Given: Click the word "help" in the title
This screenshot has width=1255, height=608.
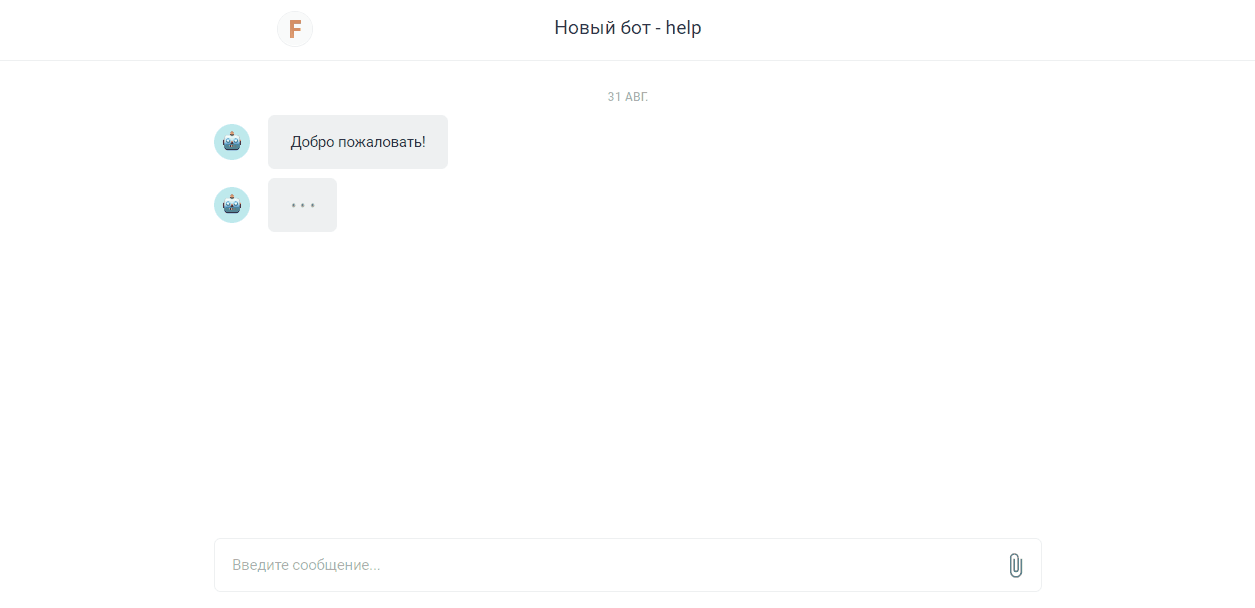Looking at the screenshot, I should click(684, 28).
